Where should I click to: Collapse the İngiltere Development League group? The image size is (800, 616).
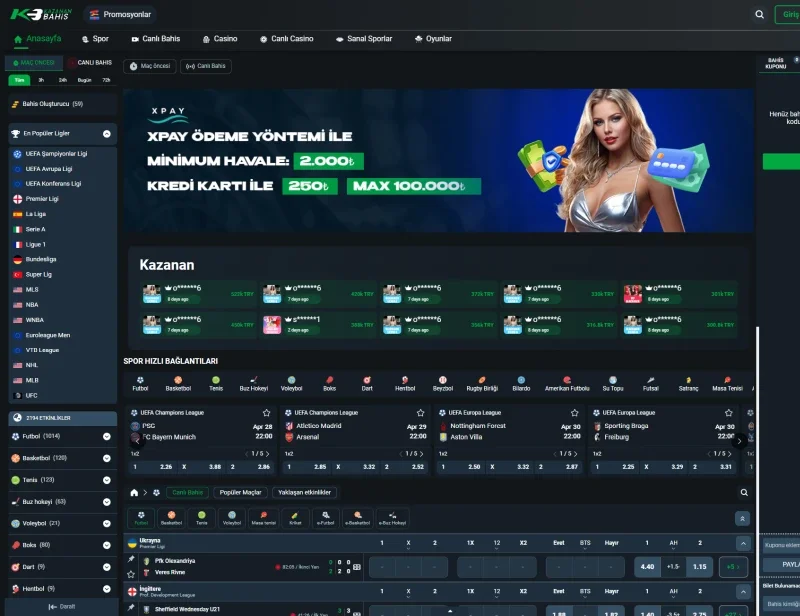743,592
